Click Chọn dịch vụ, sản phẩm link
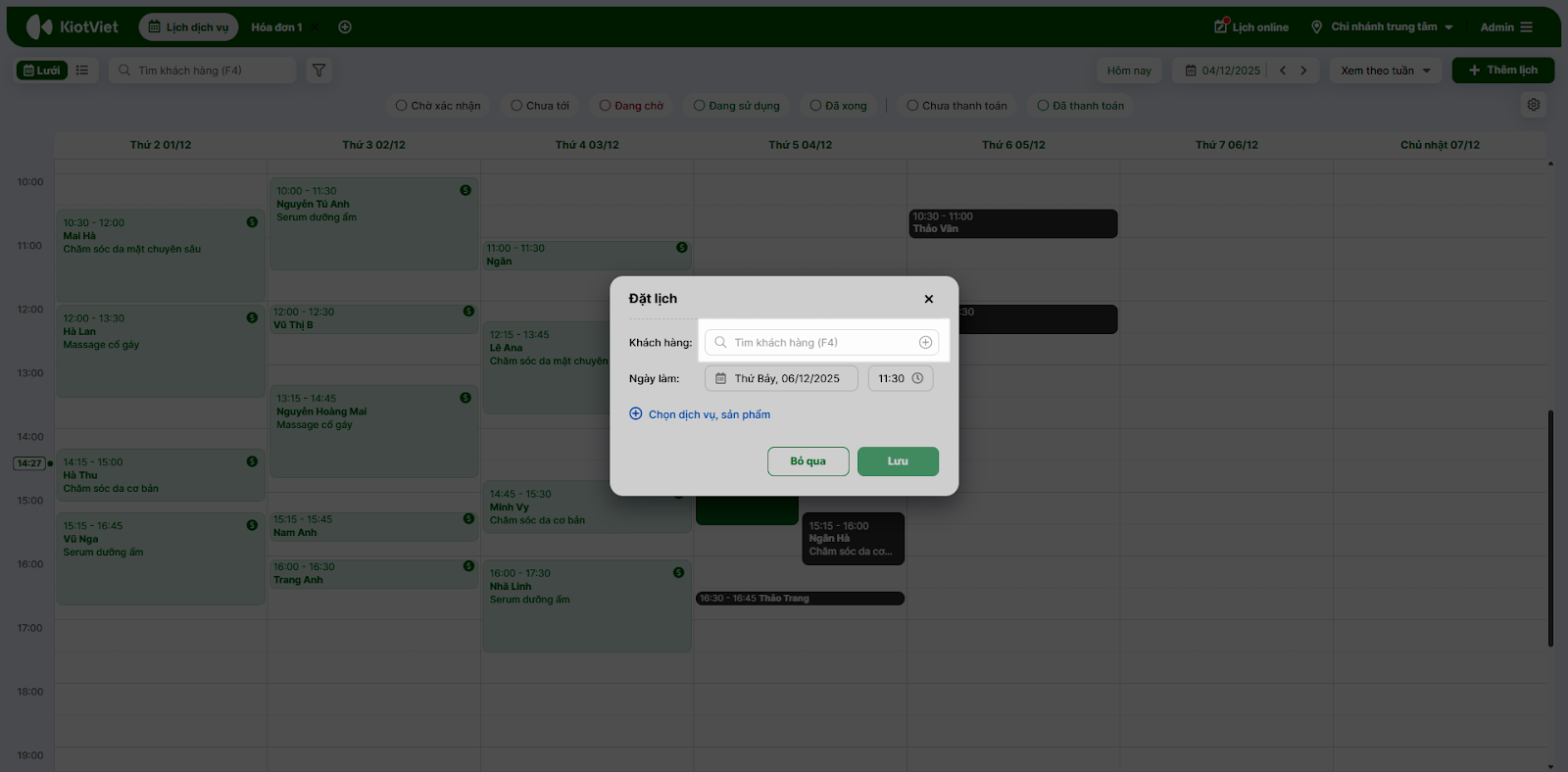The image size is (1568, 772). [700, 414]
